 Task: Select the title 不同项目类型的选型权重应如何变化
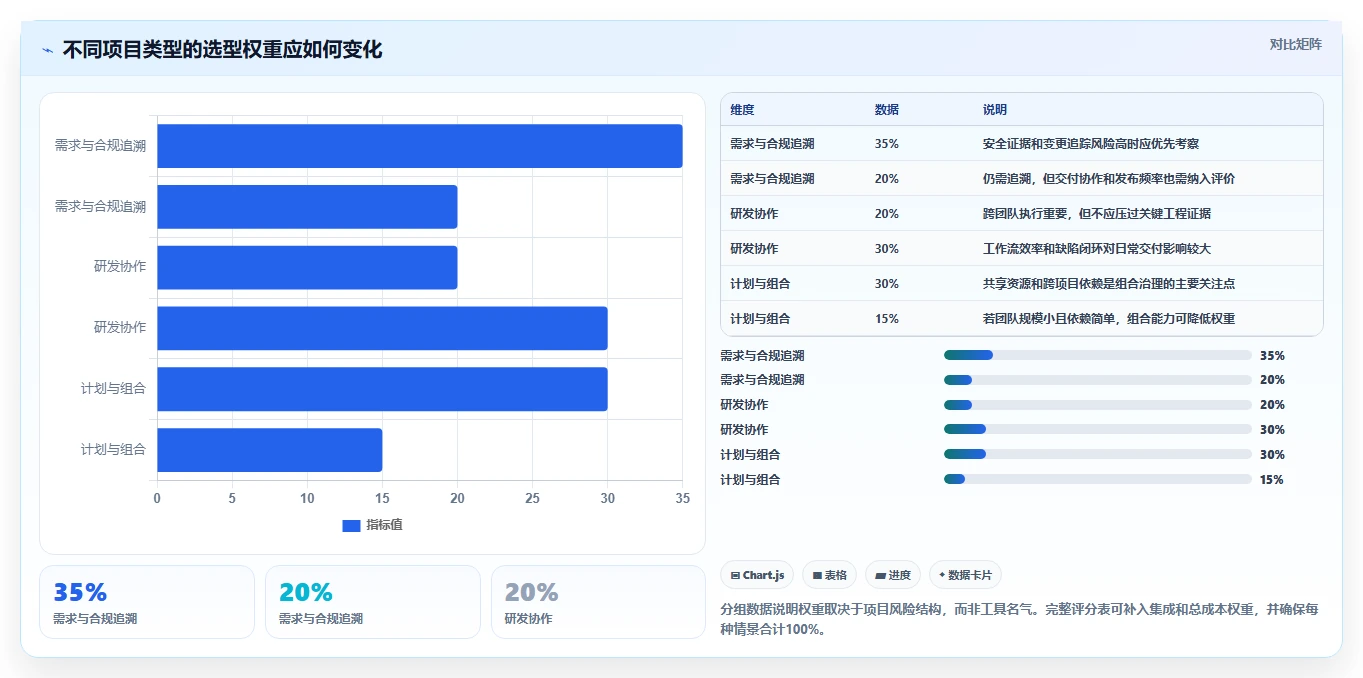point(222,50)
